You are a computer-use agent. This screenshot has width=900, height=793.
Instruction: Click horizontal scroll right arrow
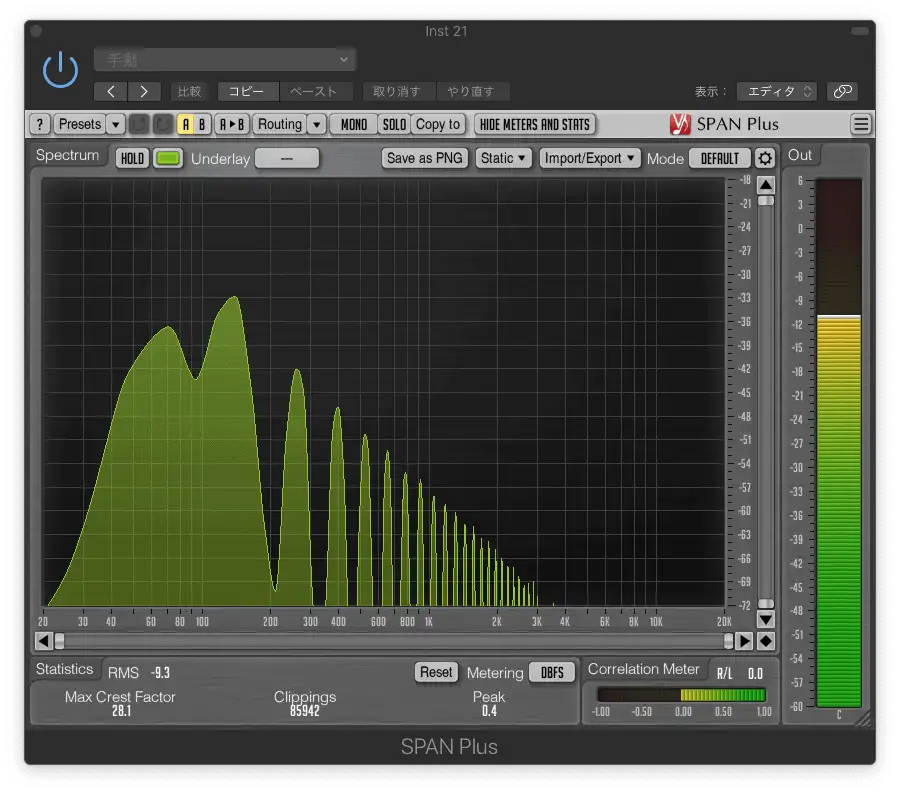(744, 641)
